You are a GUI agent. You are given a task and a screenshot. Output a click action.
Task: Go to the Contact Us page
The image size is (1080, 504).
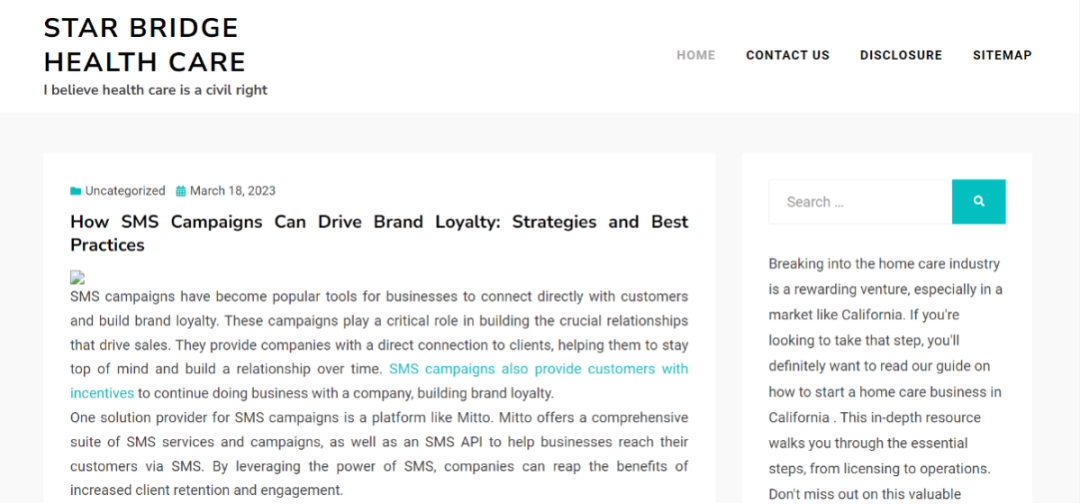[x=788, y=55]
